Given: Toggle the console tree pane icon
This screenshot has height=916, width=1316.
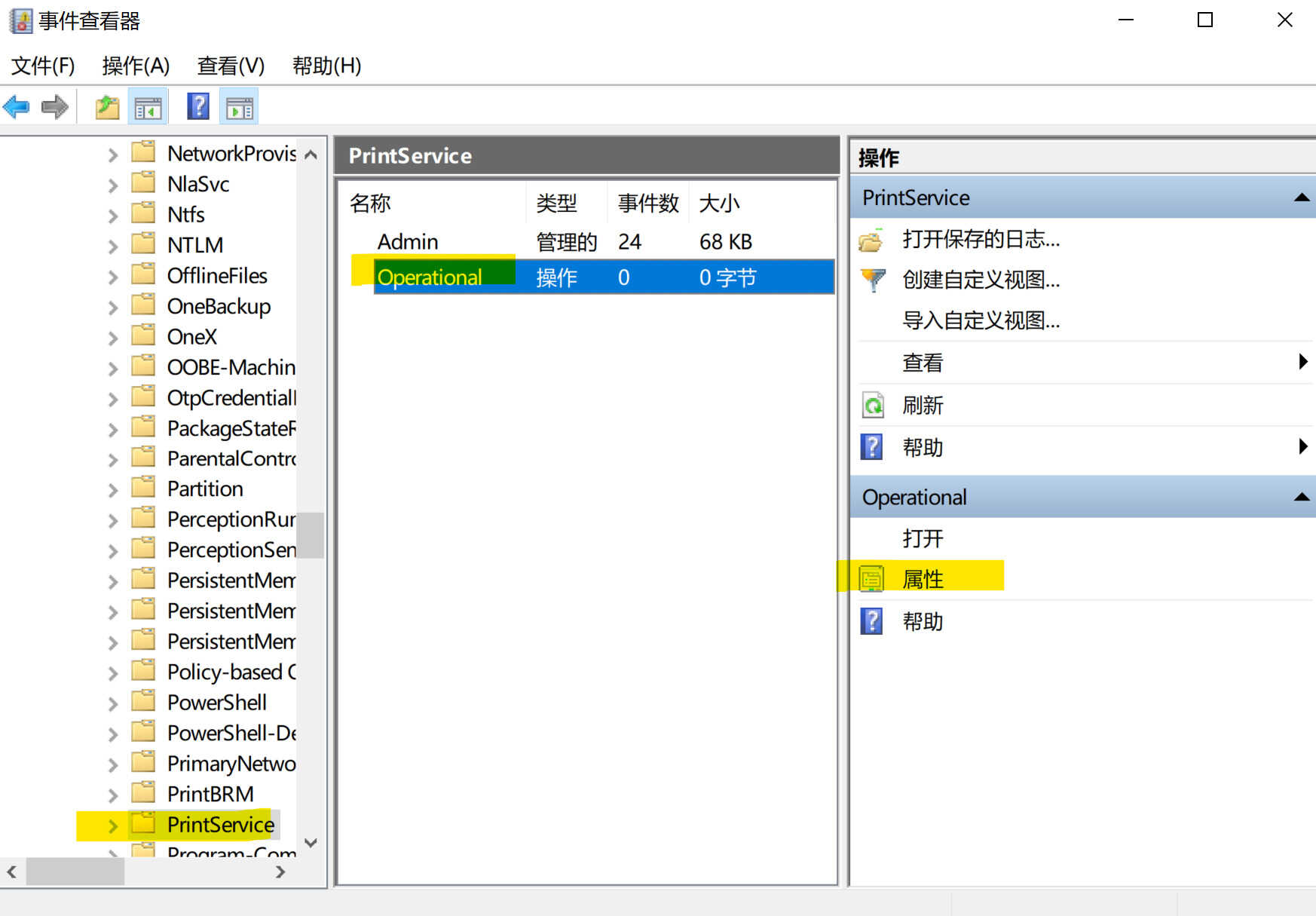Looking at the screenshot, I should (148, 108).
